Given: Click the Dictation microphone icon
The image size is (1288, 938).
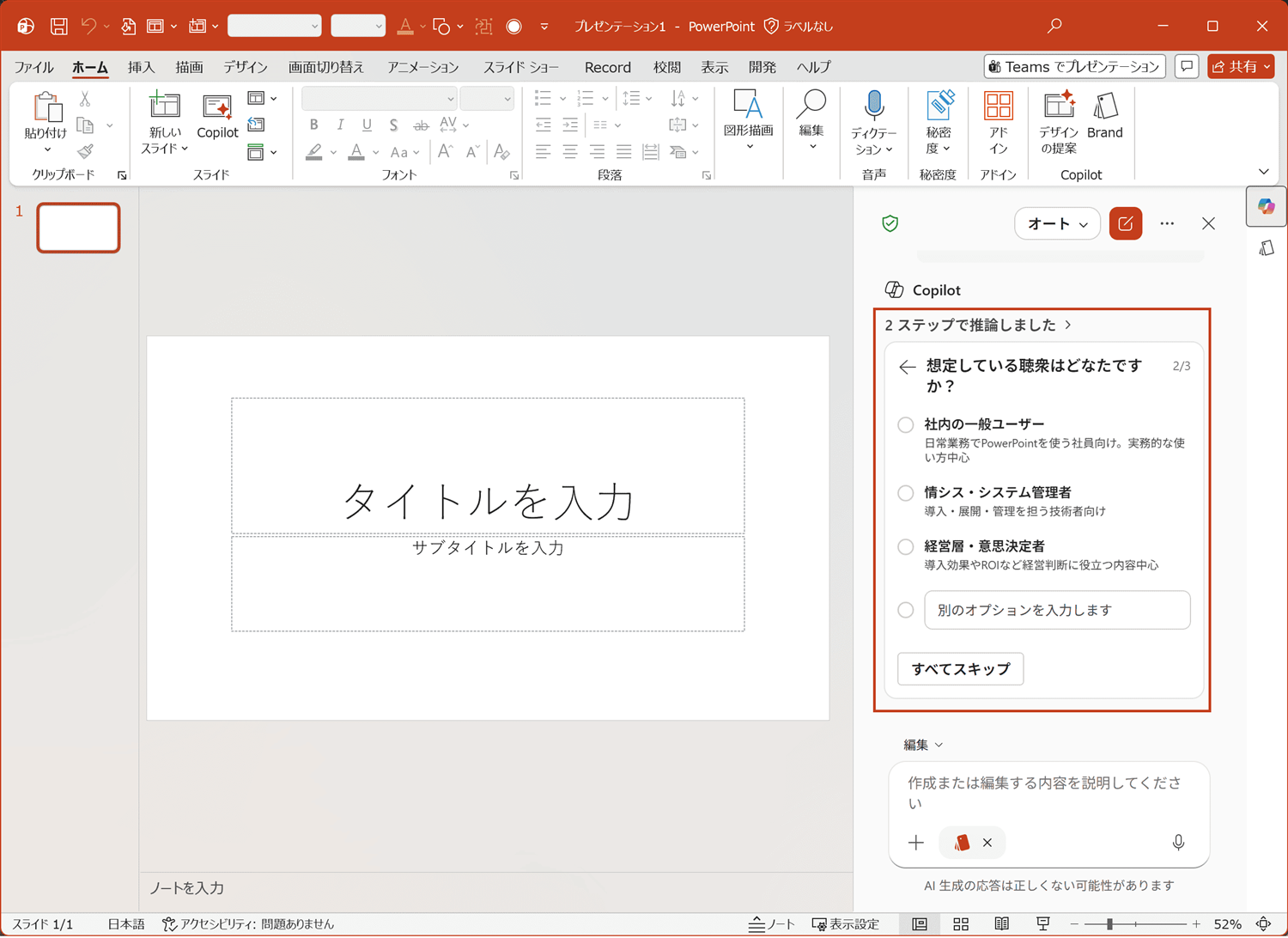Looking at the screenshot, I should click(874, 105).
